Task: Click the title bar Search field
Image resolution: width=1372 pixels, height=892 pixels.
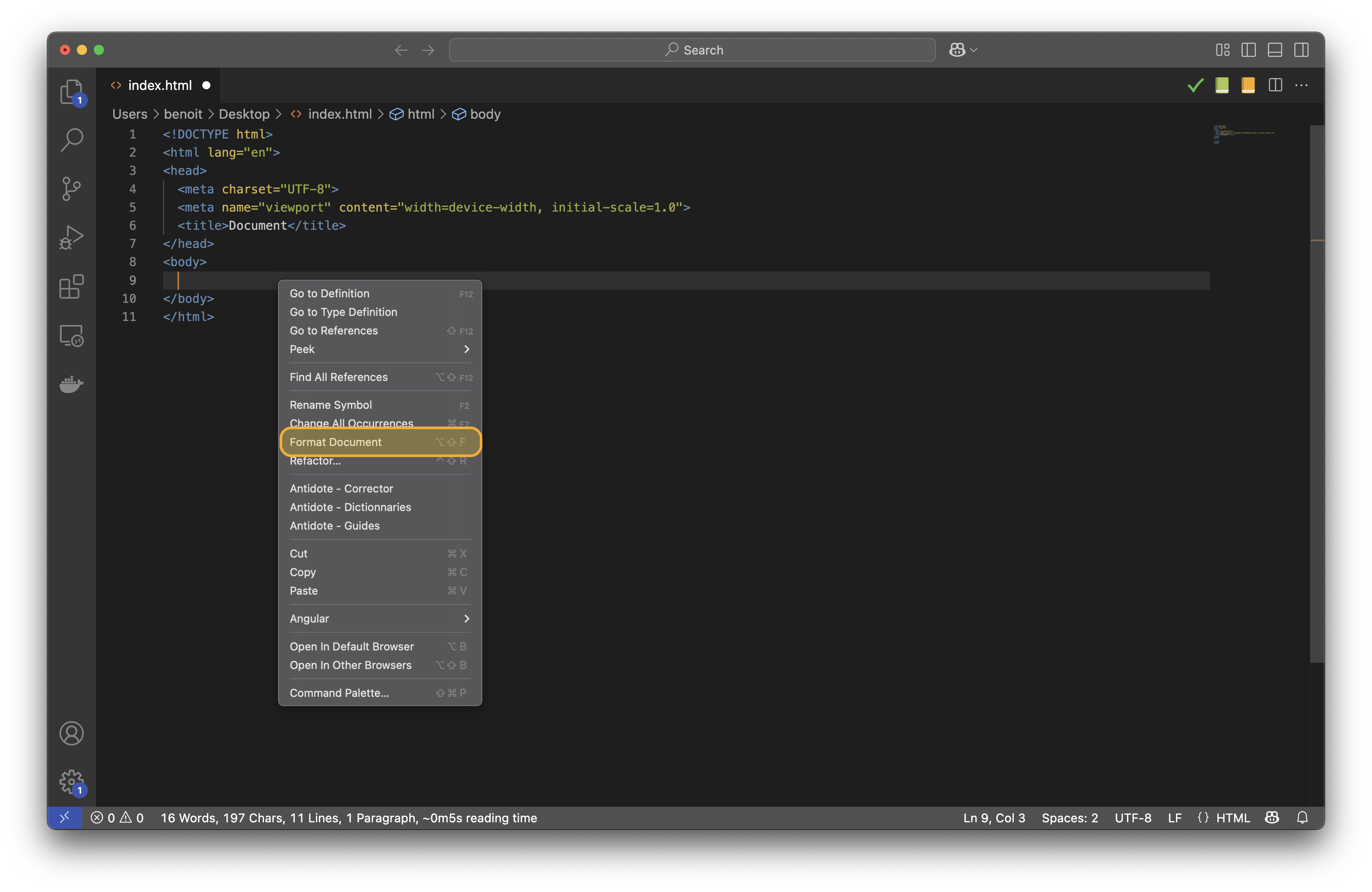Action: [692, 50]
